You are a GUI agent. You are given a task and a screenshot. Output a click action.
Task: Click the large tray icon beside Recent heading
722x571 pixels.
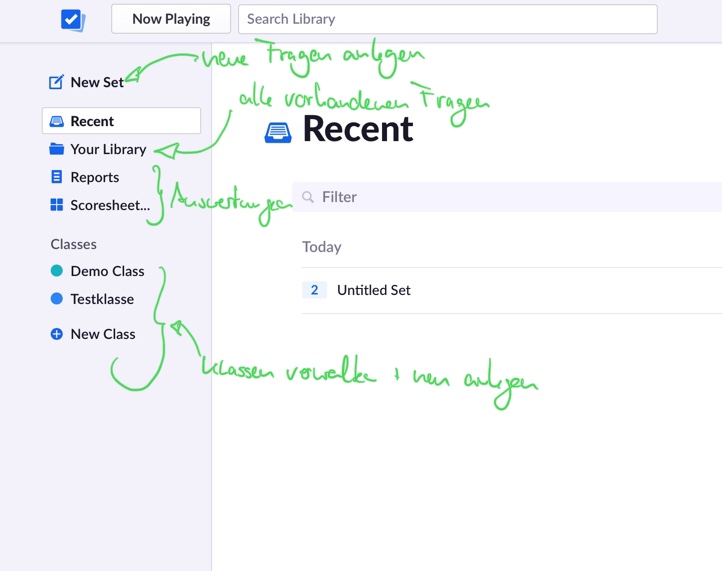[x=278, y=131]
